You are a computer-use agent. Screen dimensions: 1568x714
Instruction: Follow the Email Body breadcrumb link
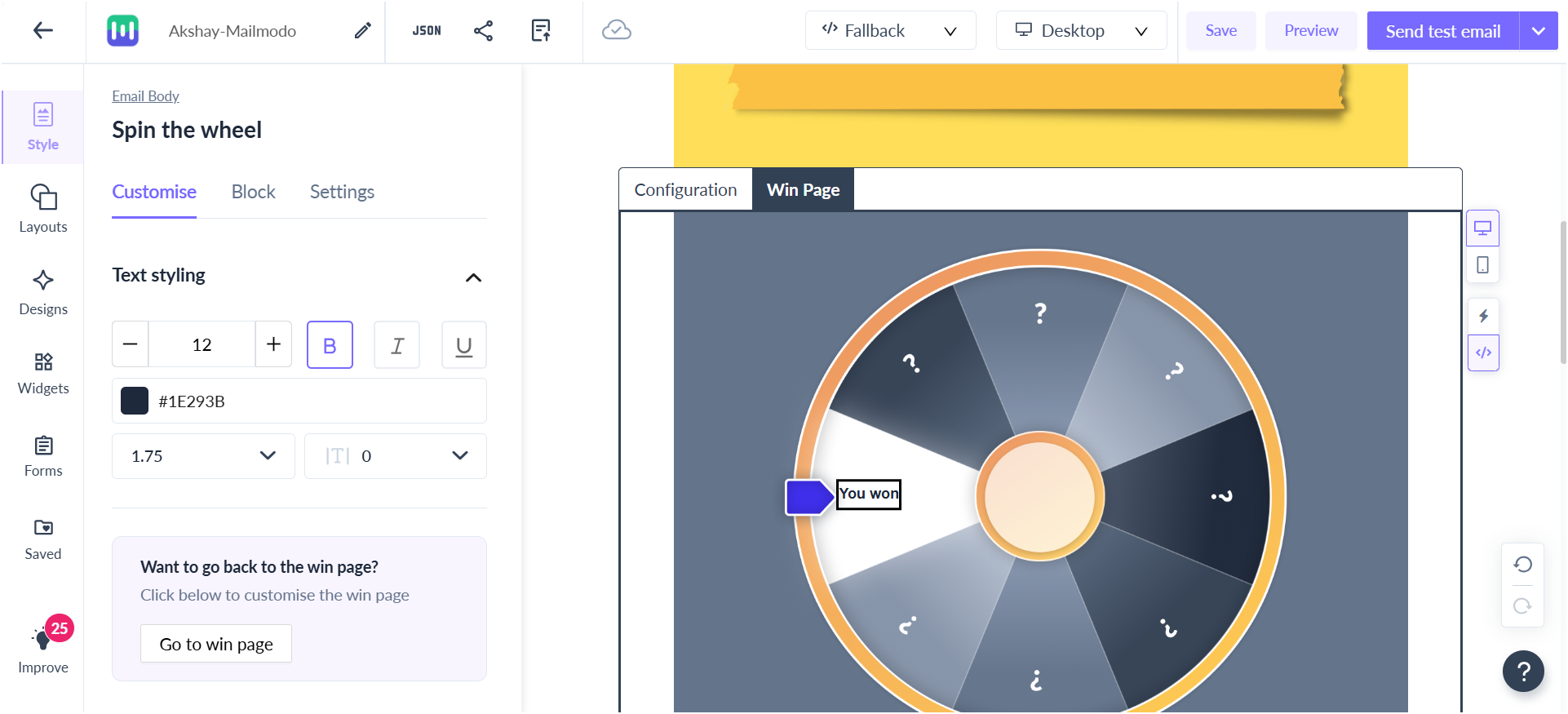click(145, 96)
